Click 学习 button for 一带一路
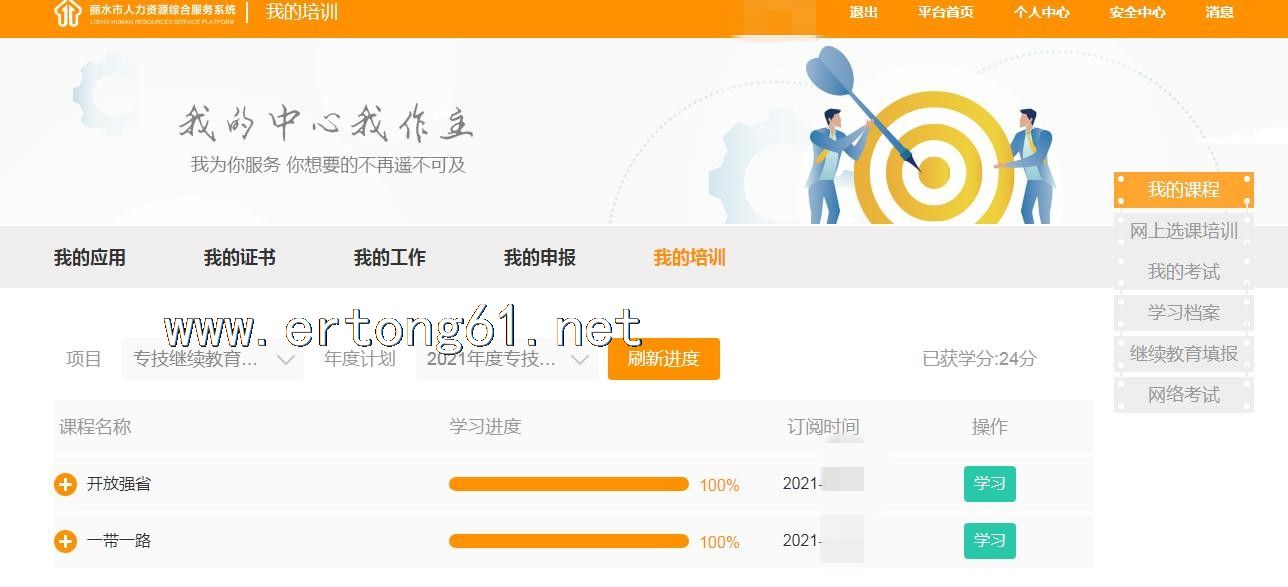 [989, 541]
